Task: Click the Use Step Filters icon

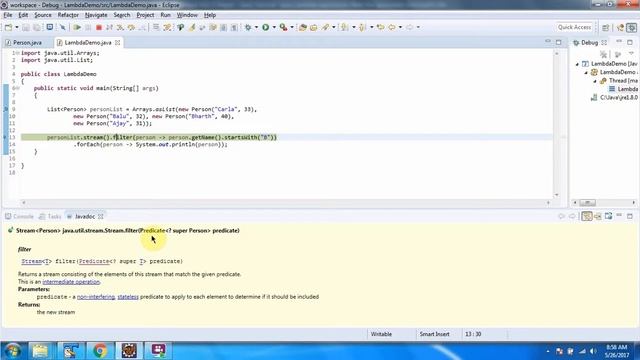Action: (167, 27)
